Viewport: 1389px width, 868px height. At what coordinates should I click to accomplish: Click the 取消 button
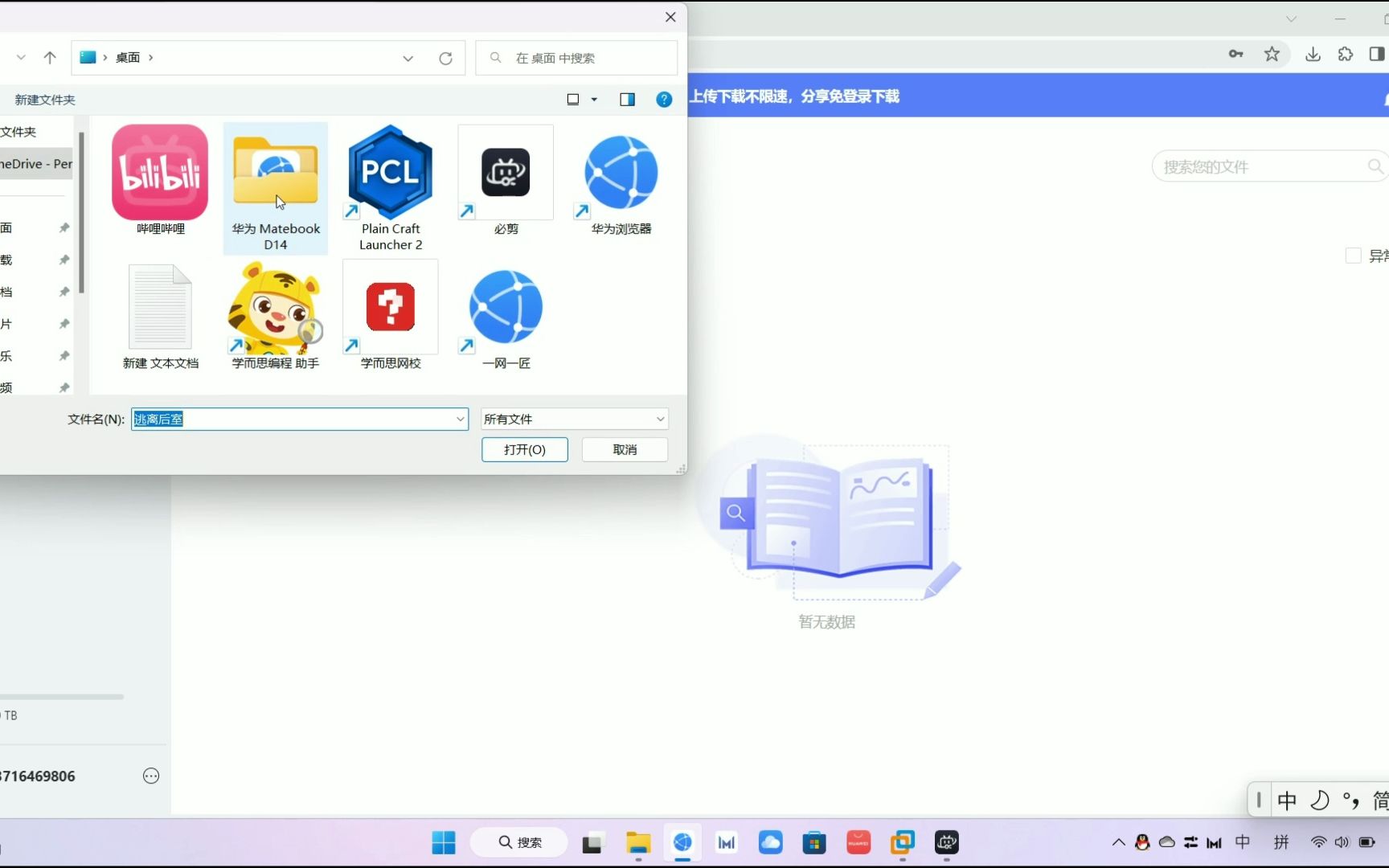(625, 449)
